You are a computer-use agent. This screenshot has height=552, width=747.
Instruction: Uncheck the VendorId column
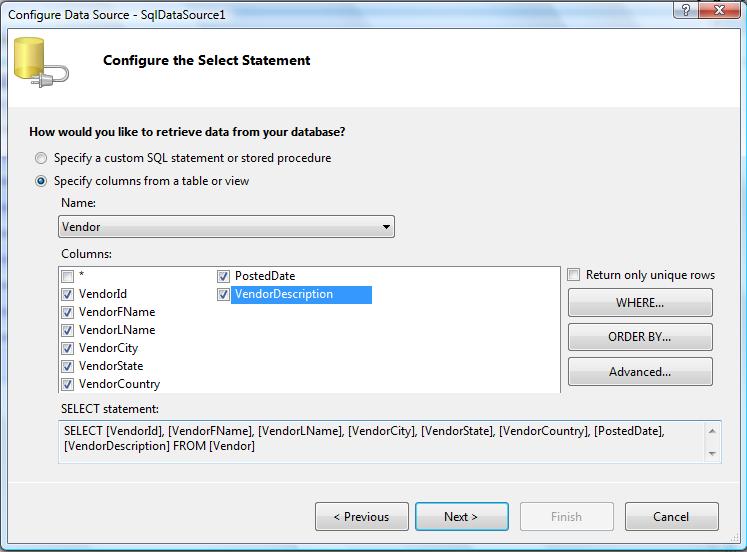67,294
